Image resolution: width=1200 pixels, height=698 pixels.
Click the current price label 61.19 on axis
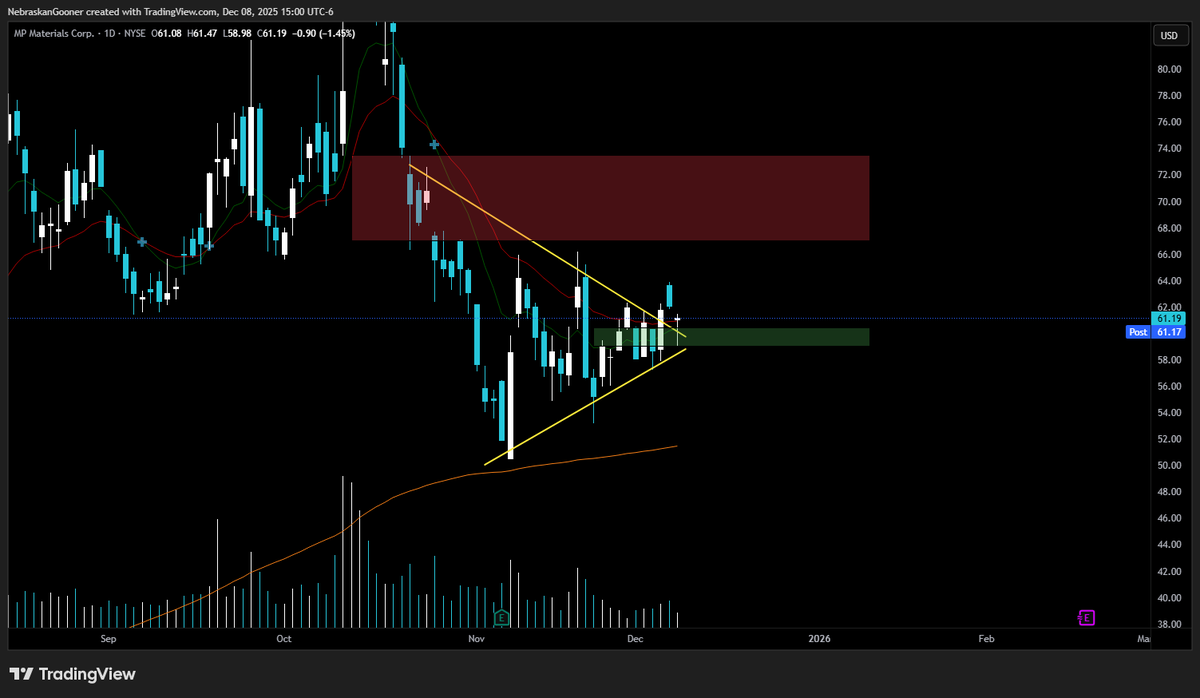coord(1168,318)
